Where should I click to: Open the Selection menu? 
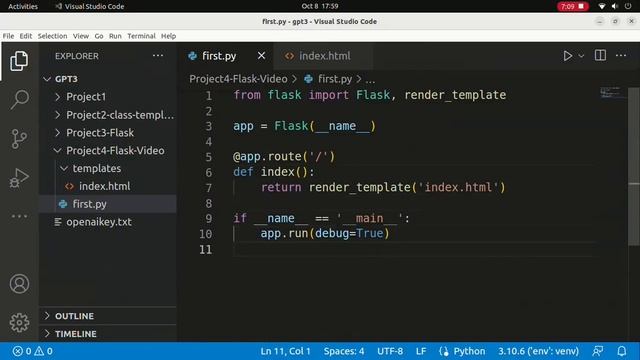(x=52, y=36)
